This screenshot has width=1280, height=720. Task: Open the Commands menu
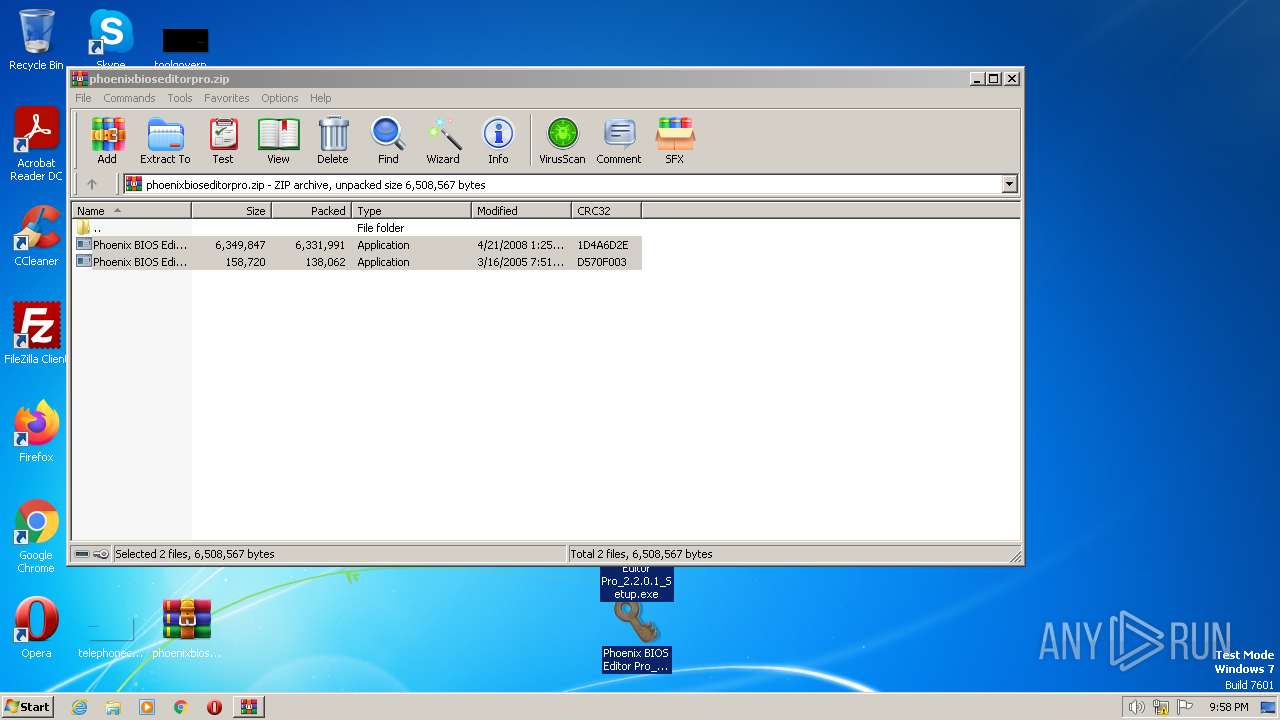point(129,98)
